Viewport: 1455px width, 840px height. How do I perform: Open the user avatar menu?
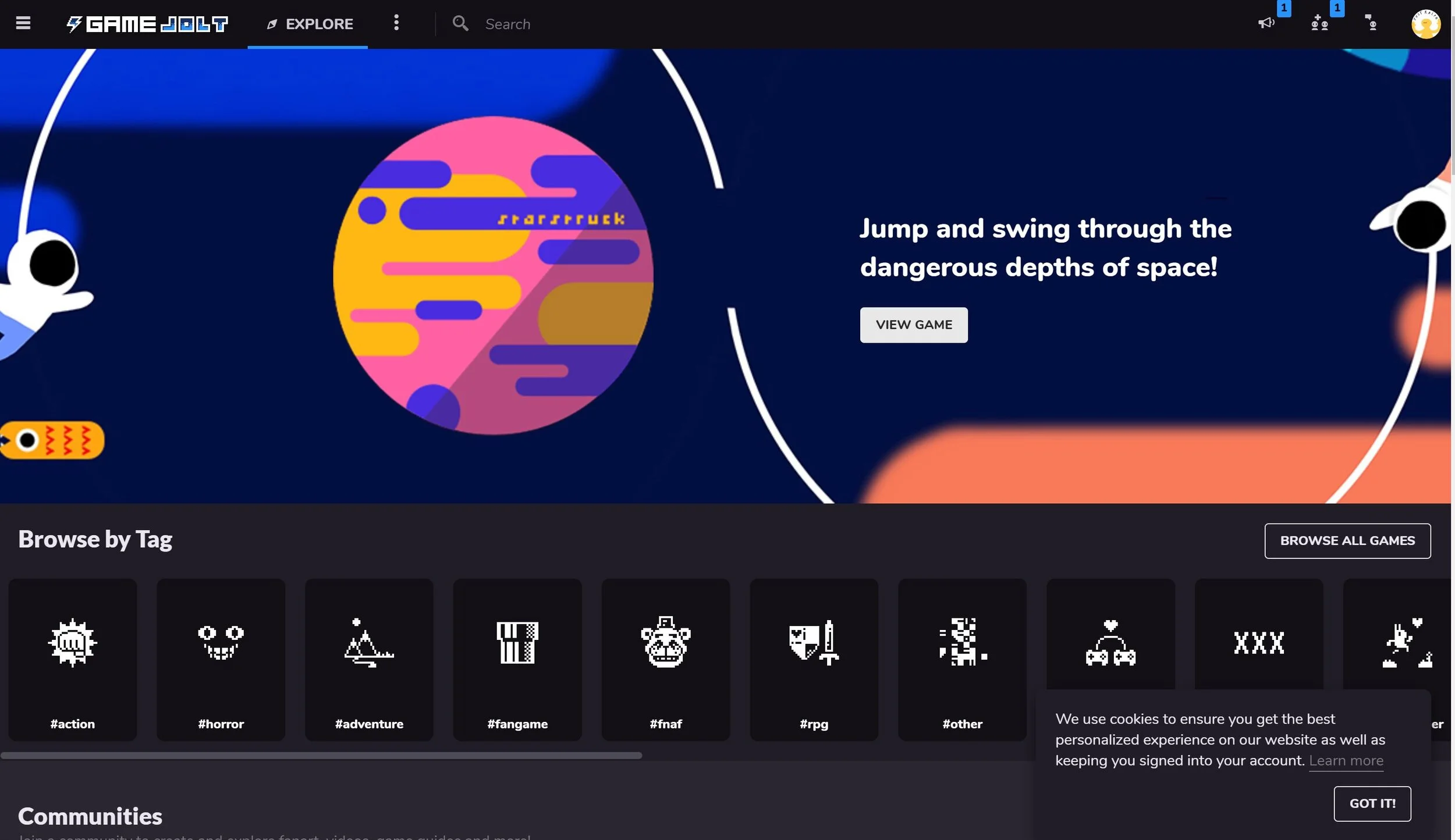1425,24
